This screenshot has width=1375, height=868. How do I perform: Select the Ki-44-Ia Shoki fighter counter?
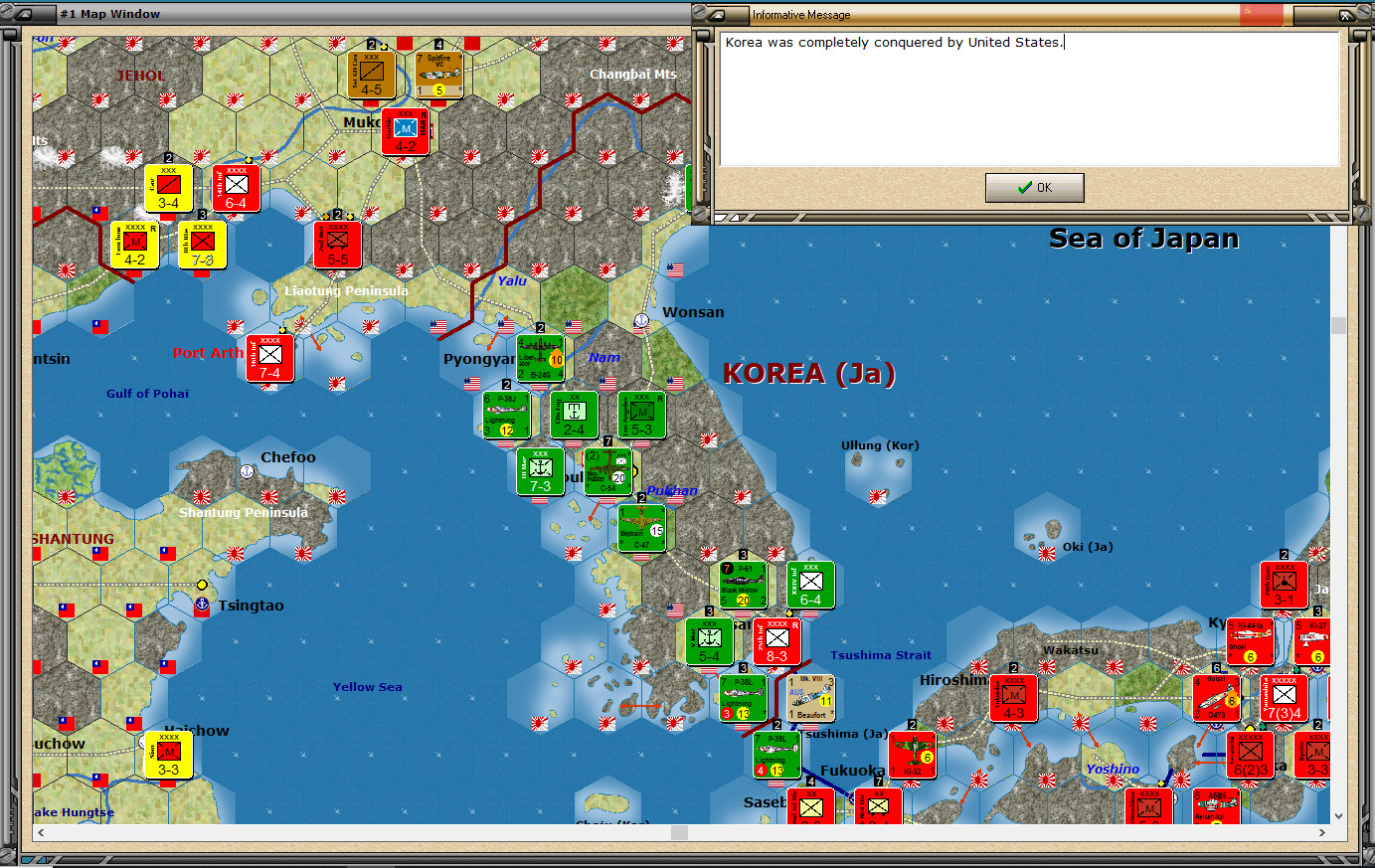(x=1251, y=641)
